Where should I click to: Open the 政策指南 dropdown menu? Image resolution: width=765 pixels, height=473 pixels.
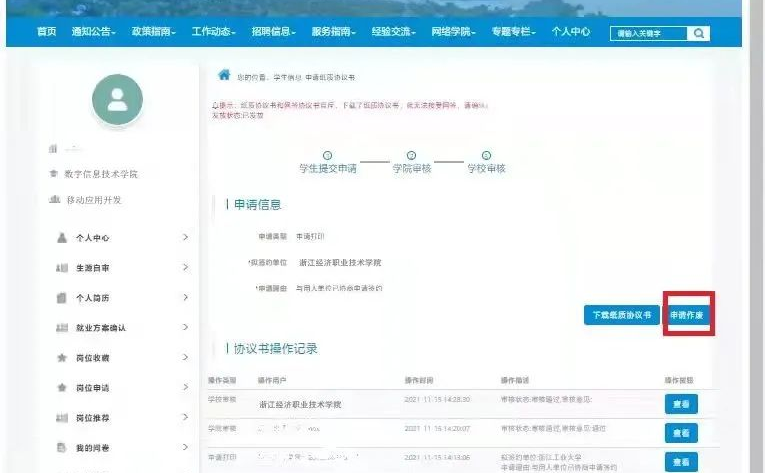pos(154,32)
